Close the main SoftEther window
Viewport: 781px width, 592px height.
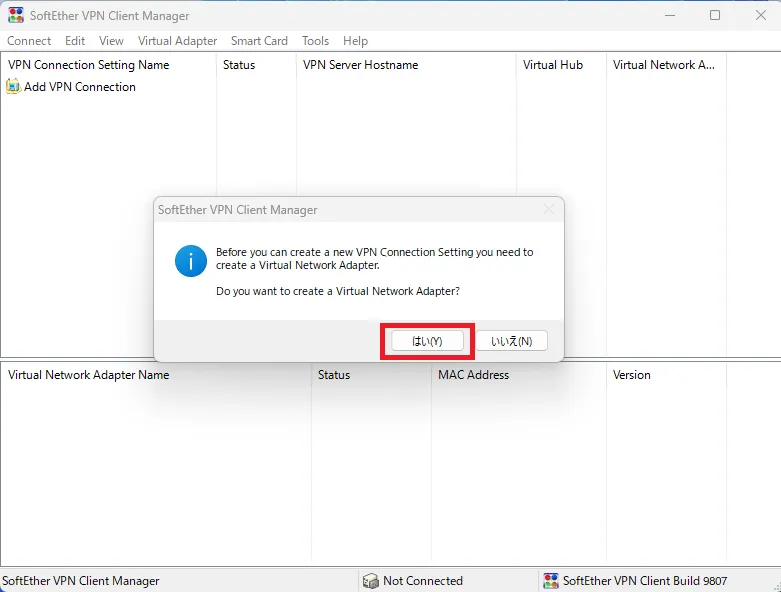pos(761,15)
